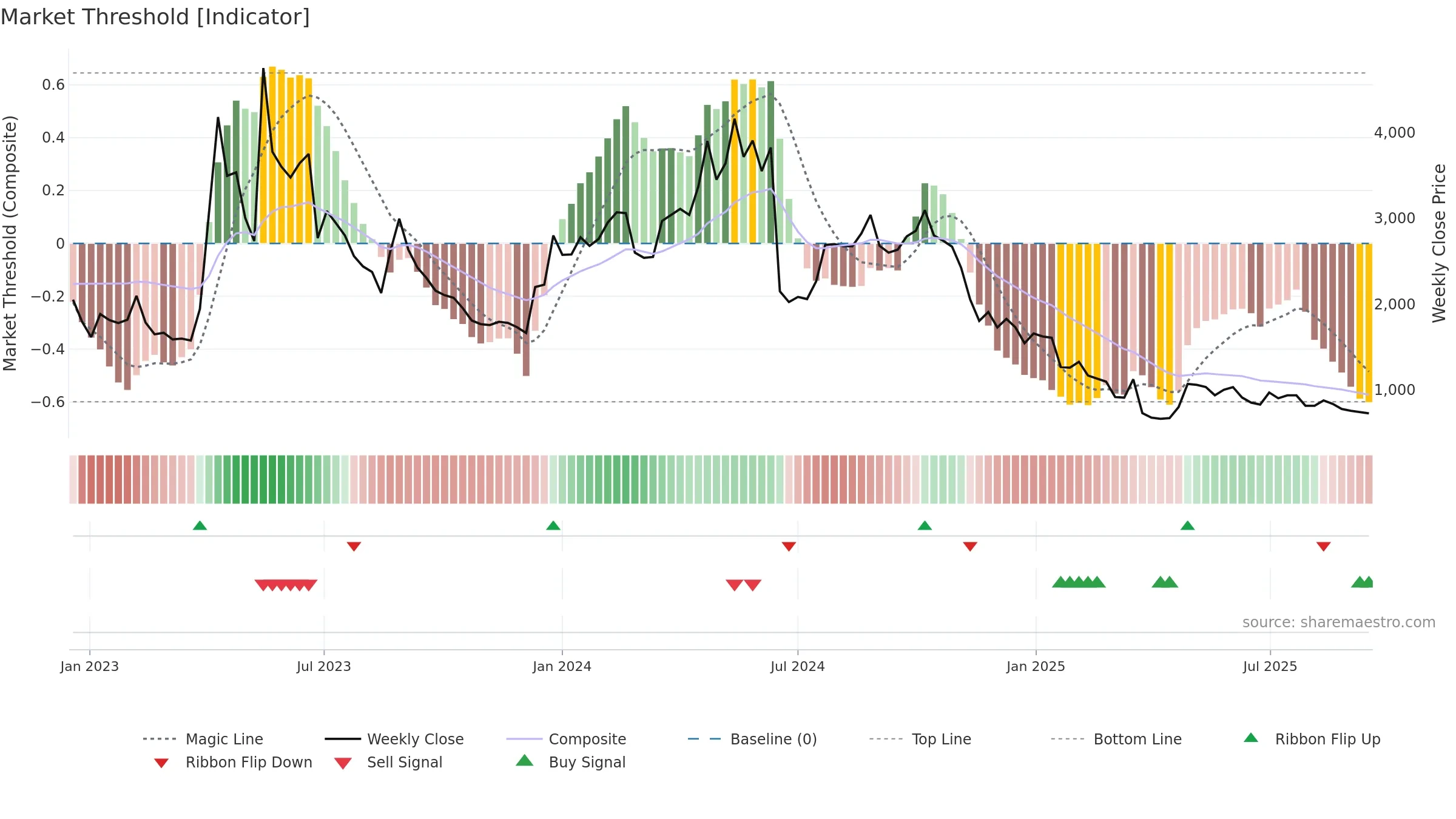Toggle the Buy Signal legend entry

pos(570,762)
